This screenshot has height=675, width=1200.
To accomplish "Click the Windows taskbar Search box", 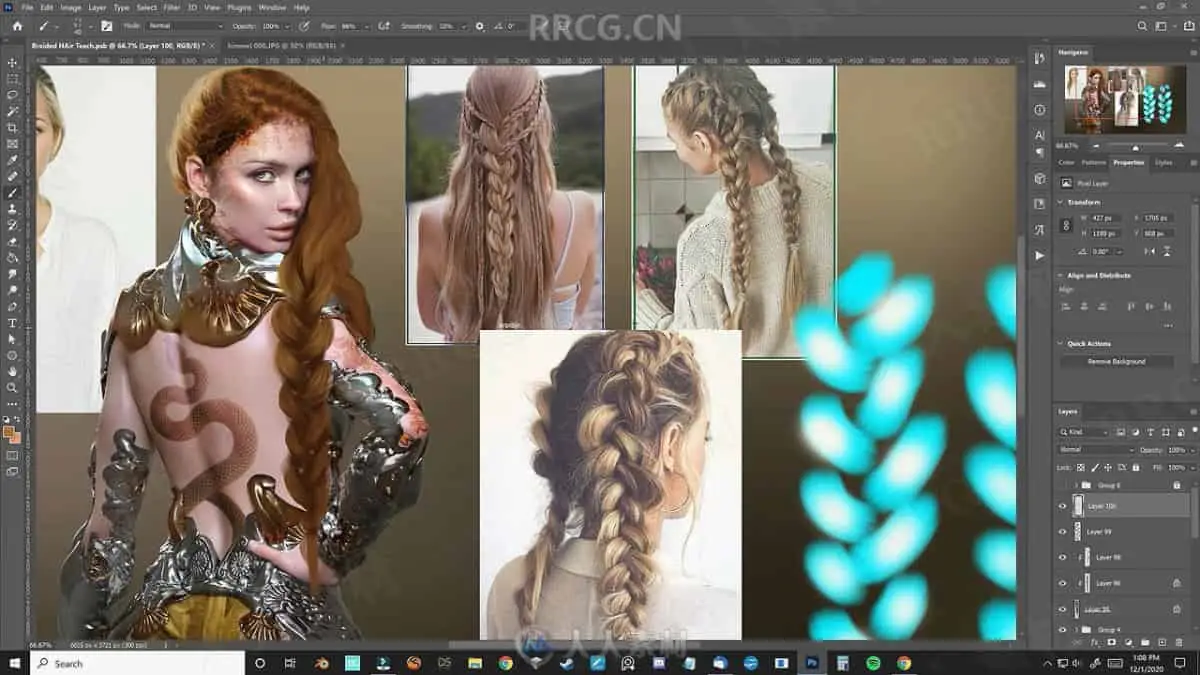I will tap(137, 663).
